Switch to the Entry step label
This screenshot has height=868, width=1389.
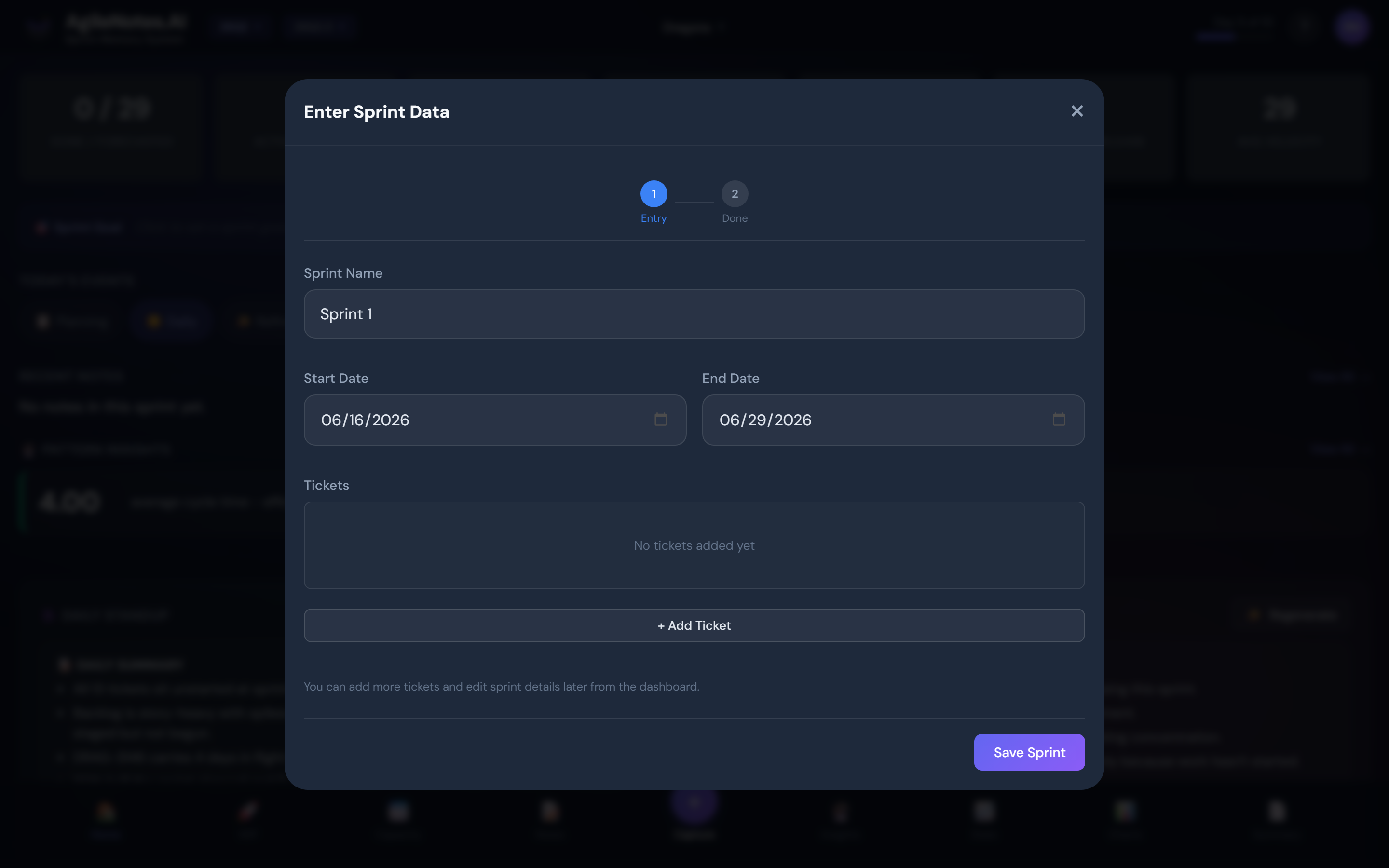654,218
